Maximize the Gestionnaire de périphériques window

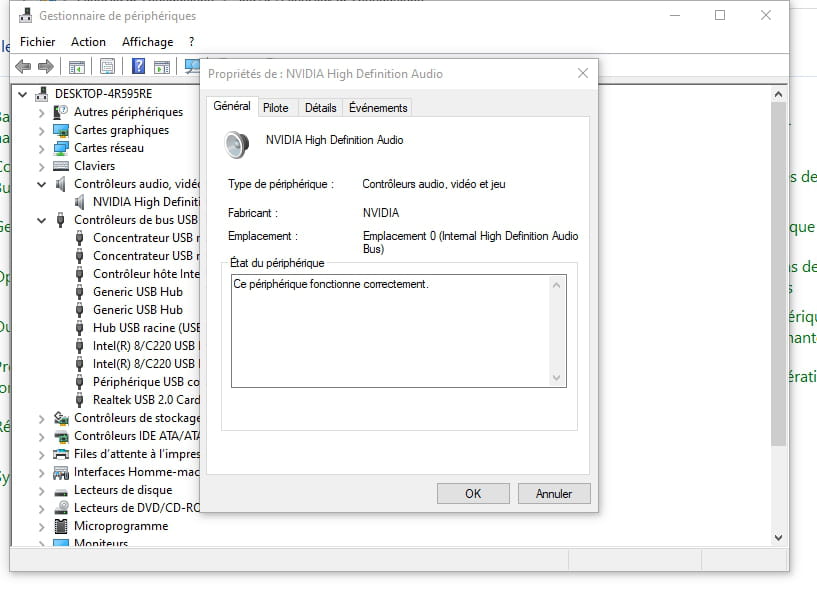click(720, 15)
